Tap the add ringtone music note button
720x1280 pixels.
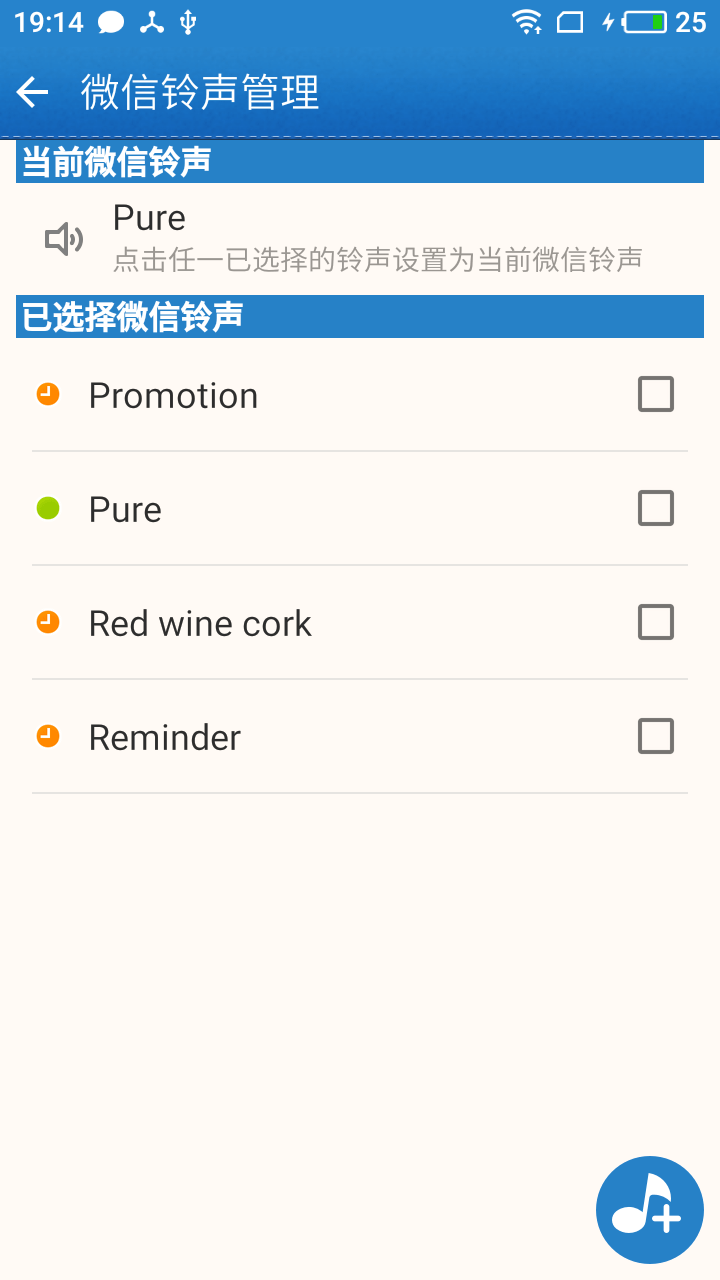pyautogui.click(x=650, y=1210)
